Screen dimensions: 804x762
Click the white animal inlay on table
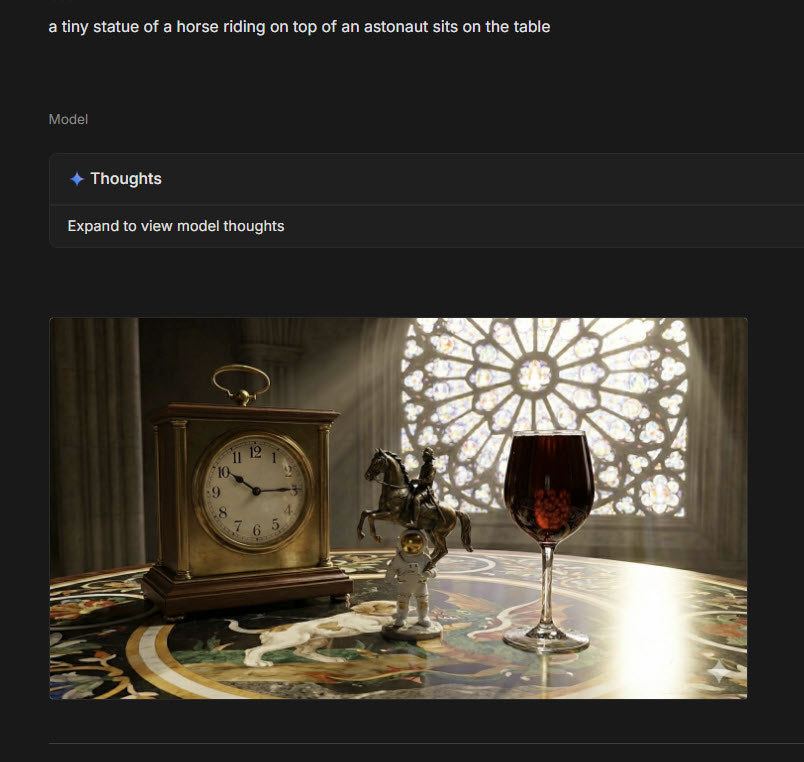[308, 636]
